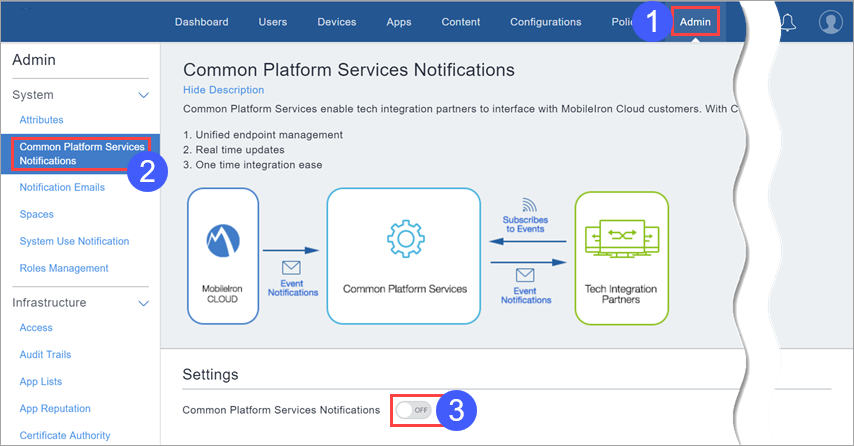Click the 'Real time updates' list line
854x446 pixels.
(x=234, y=150)
